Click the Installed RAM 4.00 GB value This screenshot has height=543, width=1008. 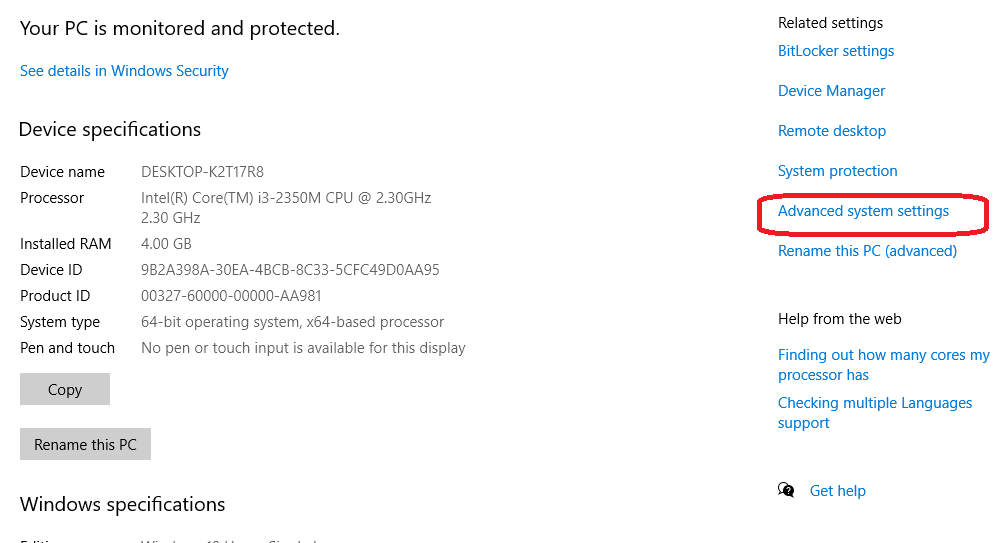point(166,244)
